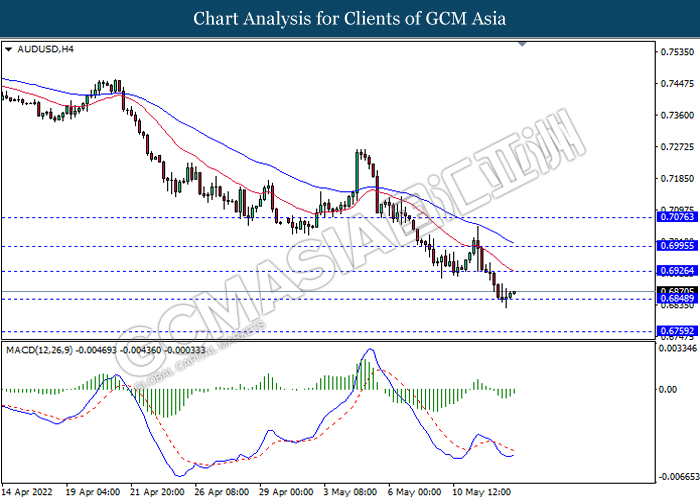This screenshot has width=700, height=500.
Task: Click the MACD -0.006653 scale value
Action: [679, 477]
